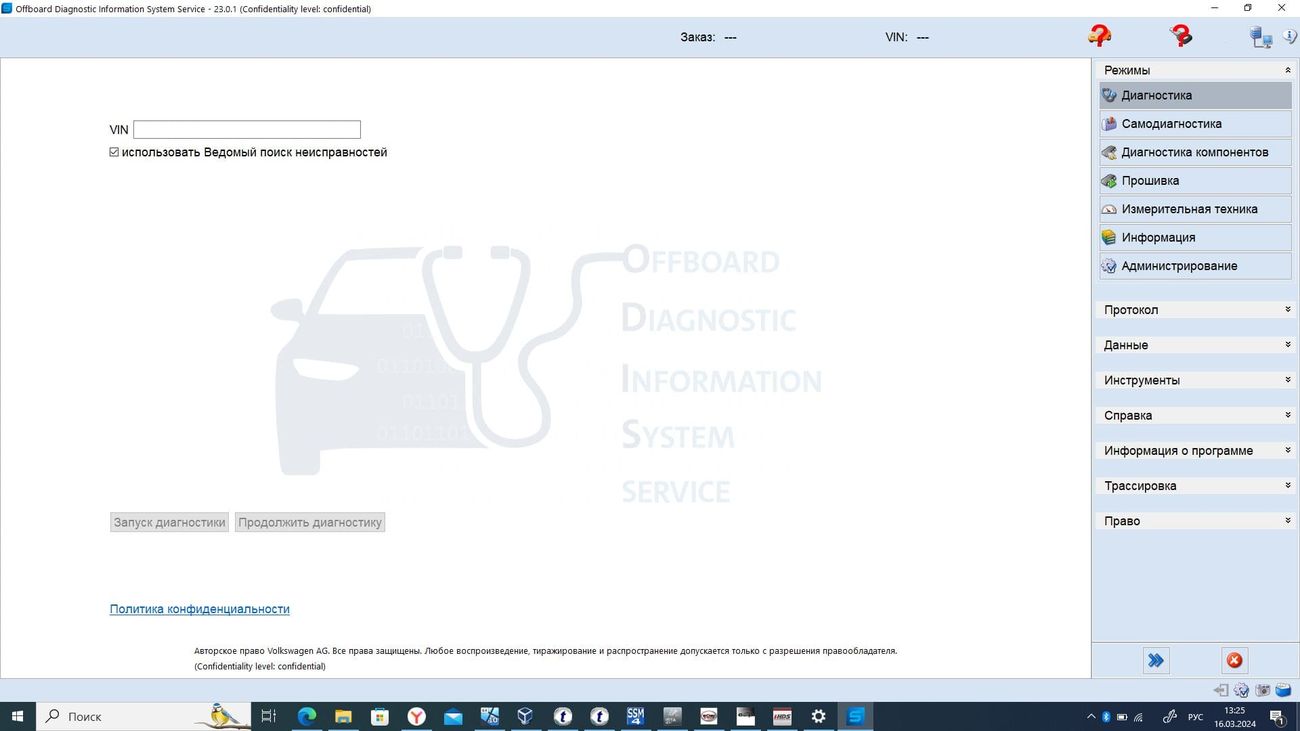
Task: Click Запуск диагностики button
Action: [169, 522]
